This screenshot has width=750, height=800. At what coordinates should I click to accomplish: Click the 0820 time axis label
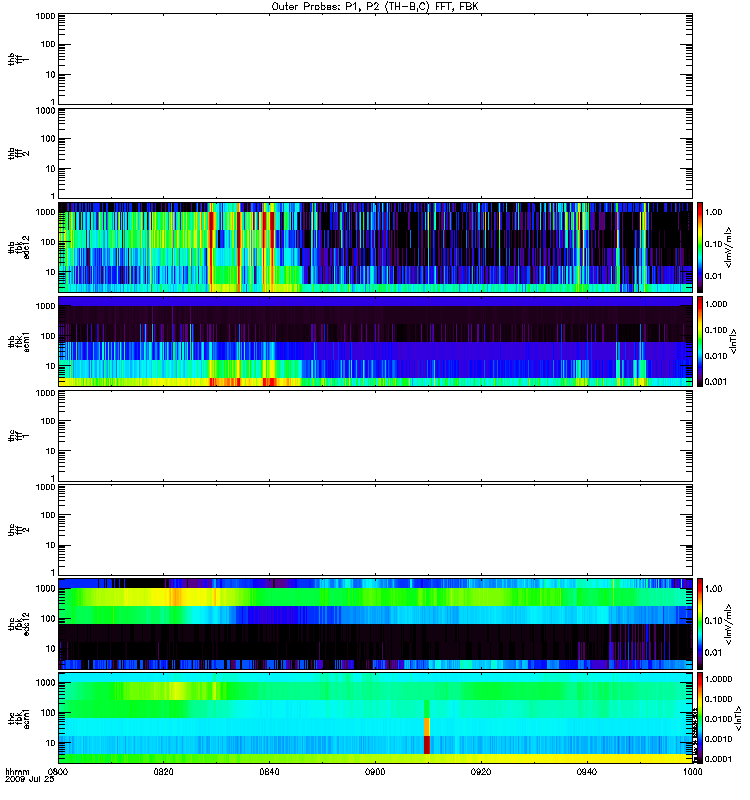(163, 772)
